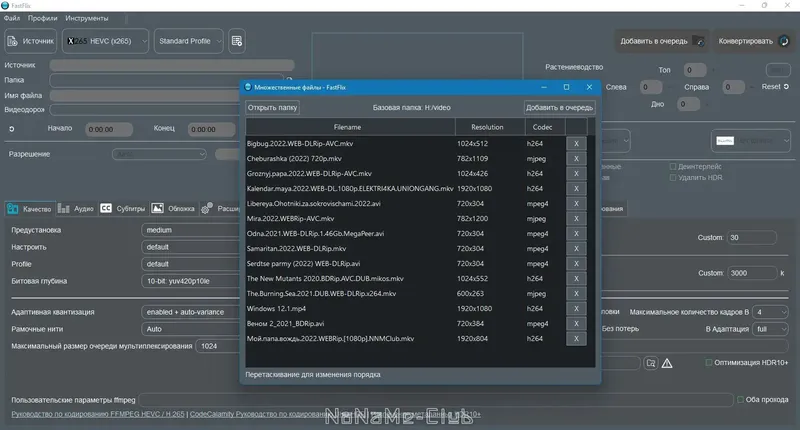
Task: Remove The.Burning.Sea.2021 file with X button
Action: coord(576,294)
